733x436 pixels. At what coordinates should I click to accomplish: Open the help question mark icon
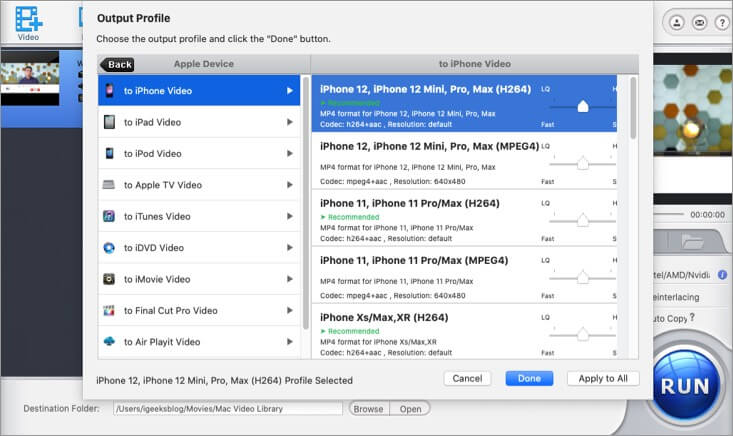[x=722, y=22]
